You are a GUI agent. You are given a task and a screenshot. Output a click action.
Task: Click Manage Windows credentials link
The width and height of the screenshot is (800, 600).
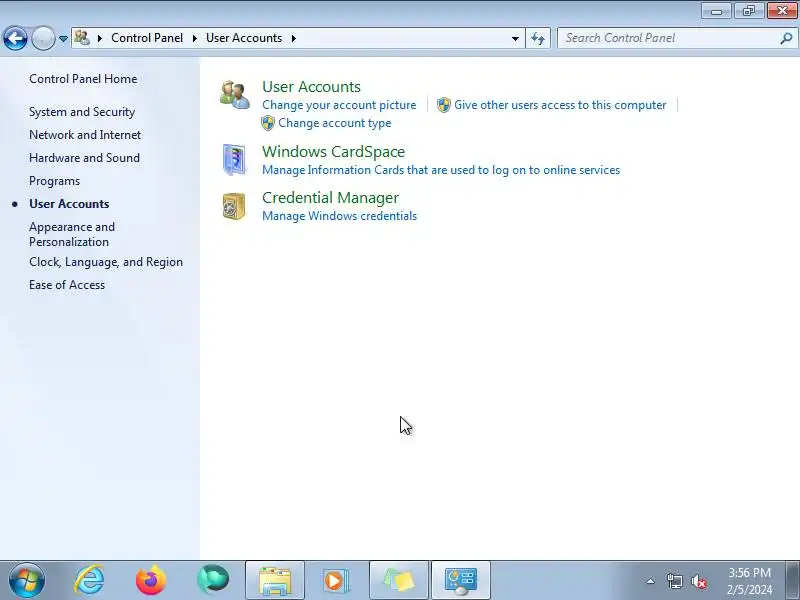pyautogui.click(x=340, y=216)
